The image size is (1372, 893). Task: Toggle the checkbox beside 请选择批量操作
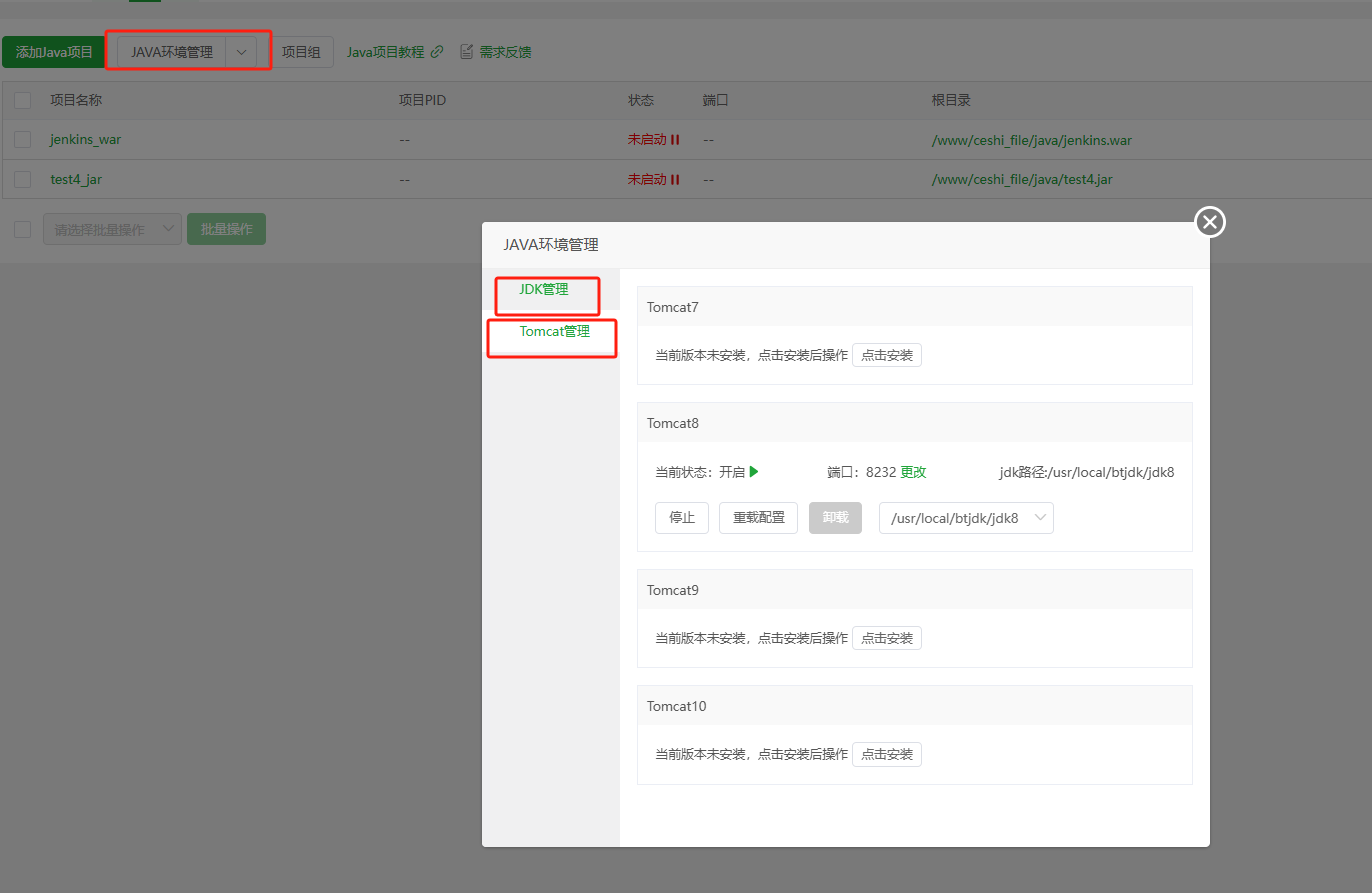23,230
